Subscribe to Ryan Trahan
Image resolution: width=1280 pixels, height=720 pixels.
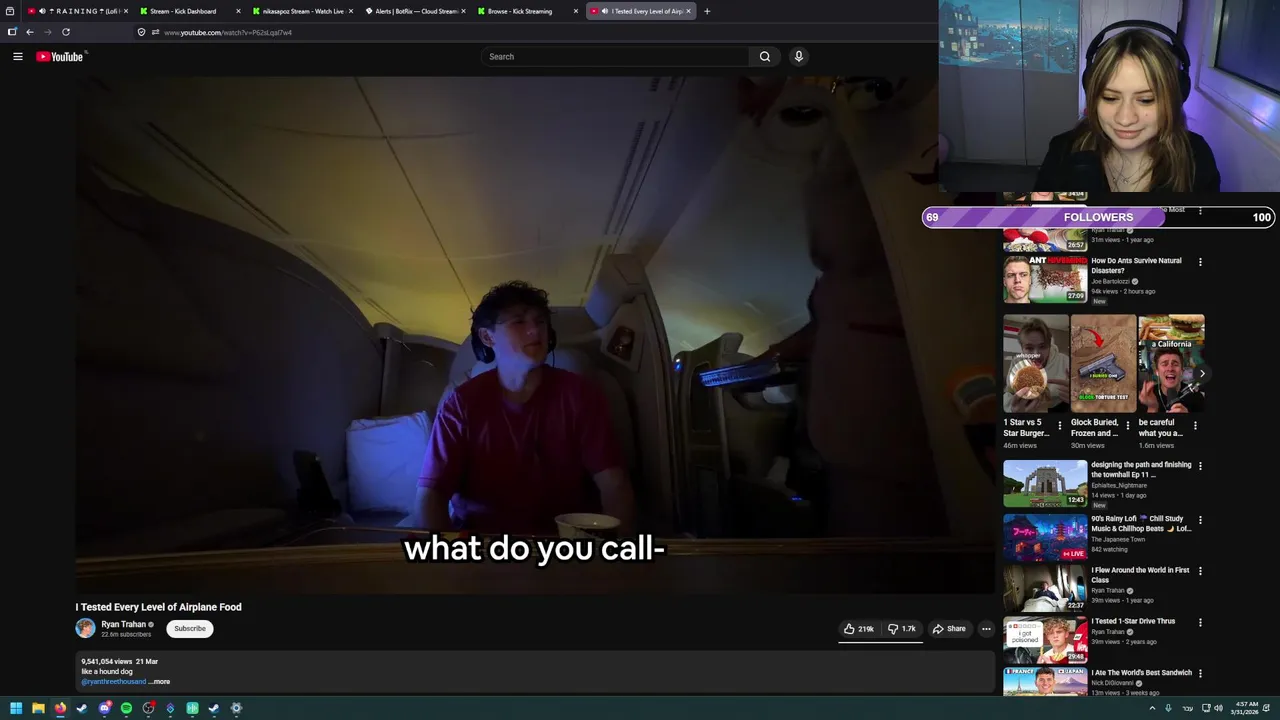pos(189,629)
